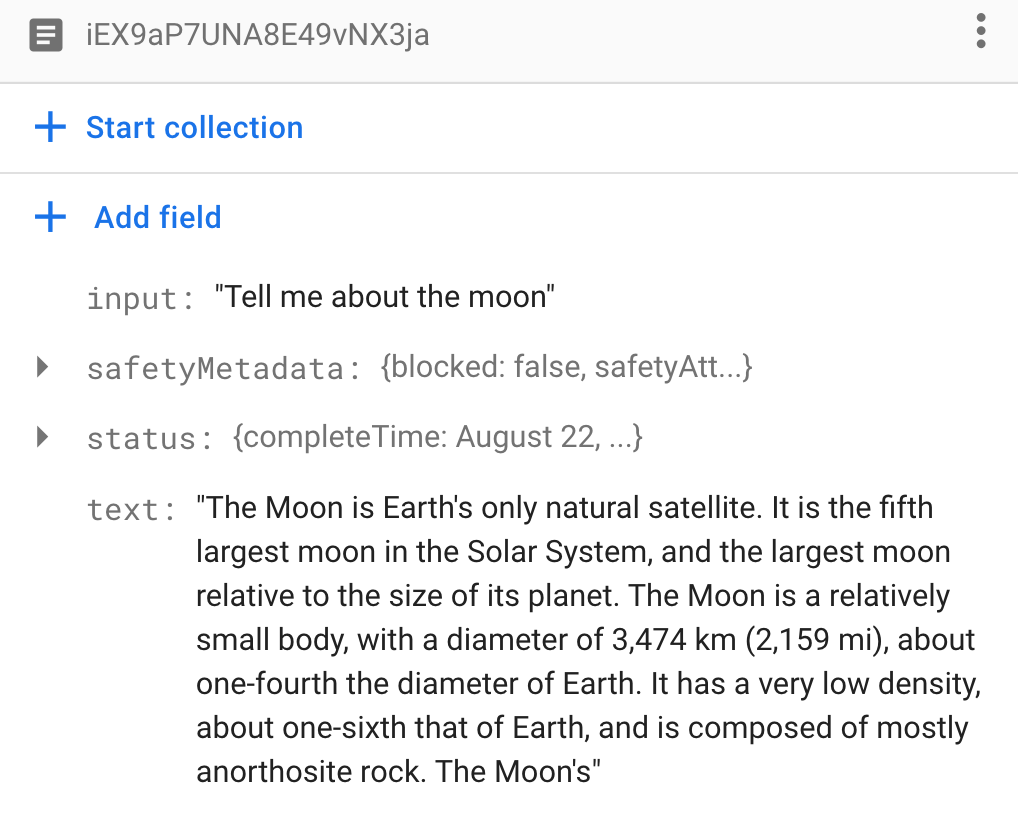Open the three-dot document options menu
The image size is (1018, 828).
[981, 32]
